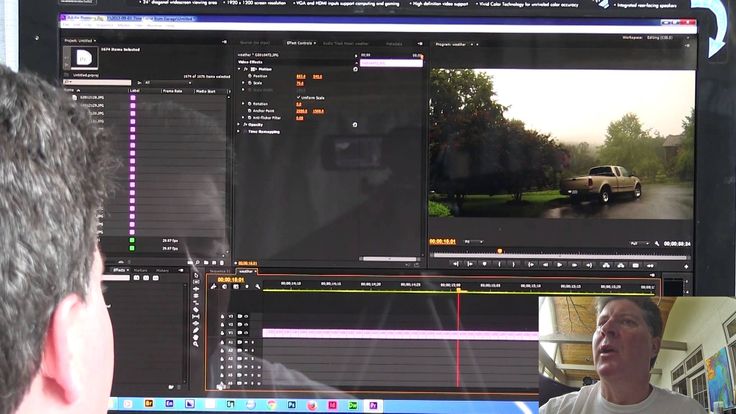
Task: Click Mark Out in Program monitor
Action: click(x=514, y=265)
